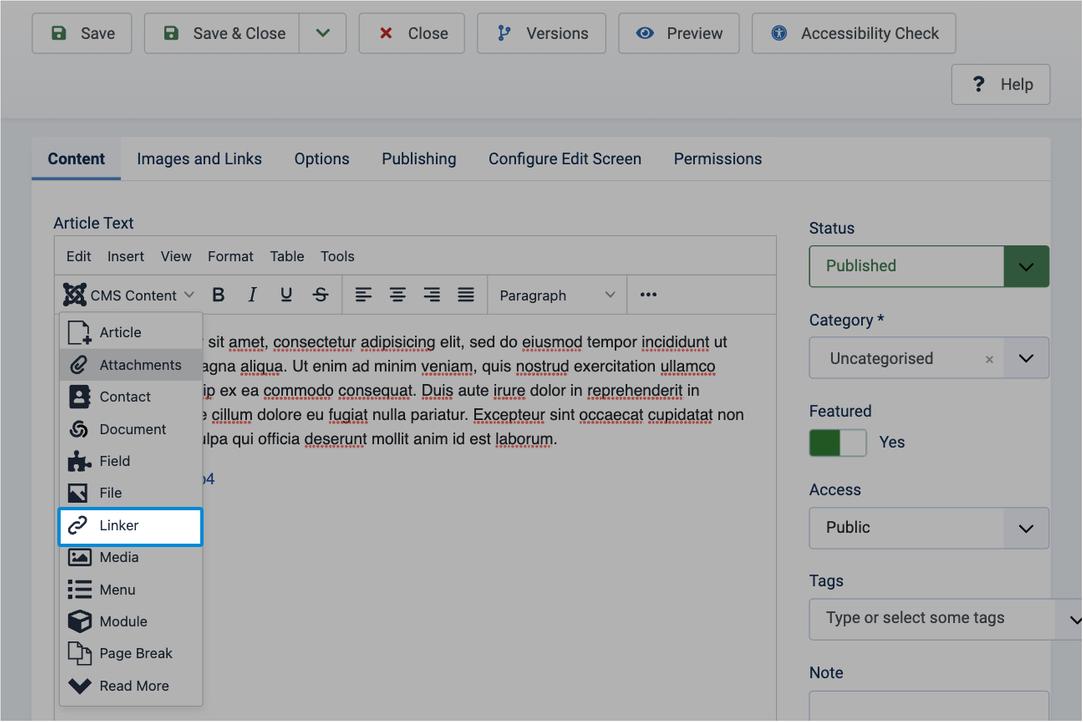This screenshot has height=722, width=1083.
Task: Align text to center
Action: (x=397, y=295)
